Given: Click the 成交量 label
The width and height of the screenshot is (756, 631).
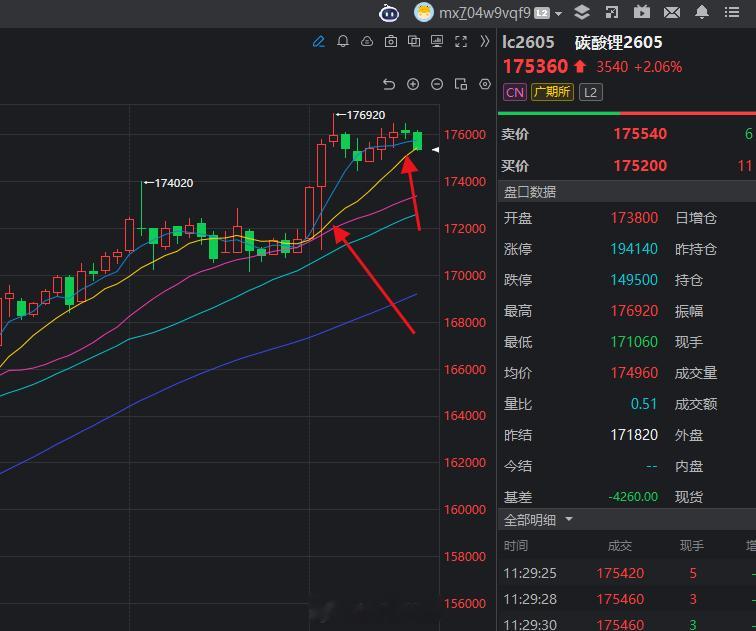Looking at the screenshot, I should [x=696, y=373].
